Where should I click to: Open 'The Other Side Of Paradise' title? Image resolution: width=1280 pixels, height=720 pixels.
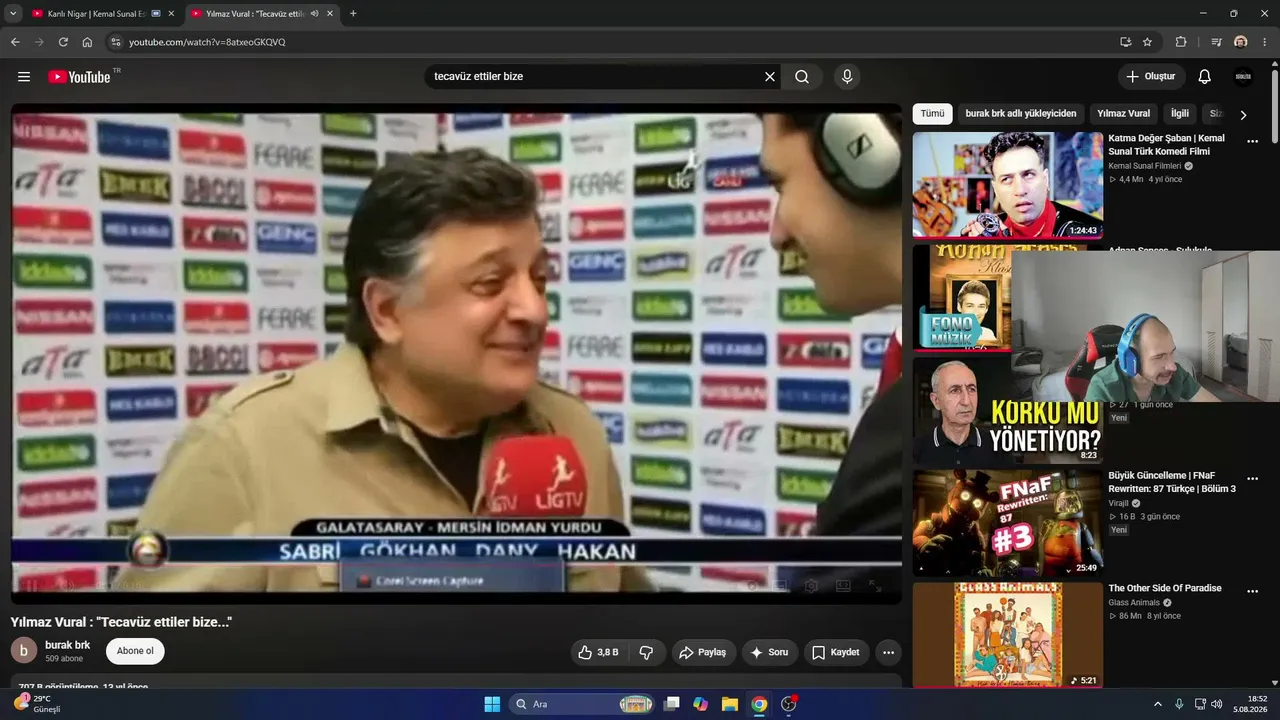coord(1165,588)
